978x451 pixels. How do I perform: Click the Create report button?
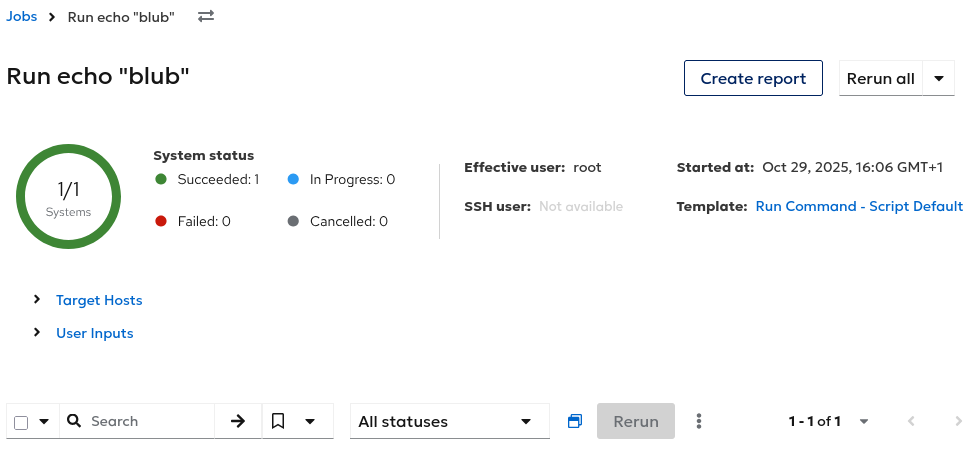coord(753,78)
